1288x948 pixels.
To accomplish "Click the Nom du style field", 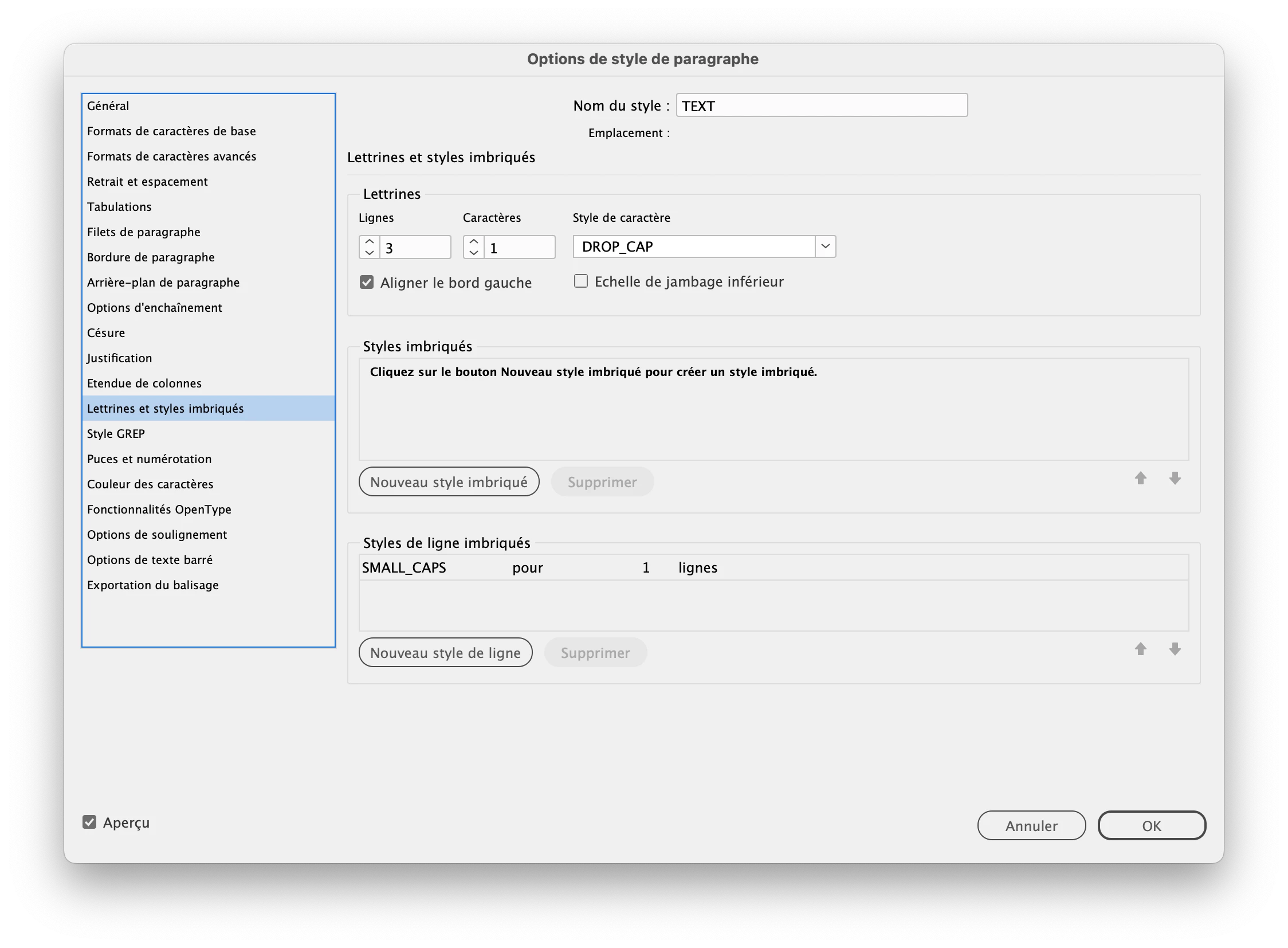I will [x=822, y=105].
